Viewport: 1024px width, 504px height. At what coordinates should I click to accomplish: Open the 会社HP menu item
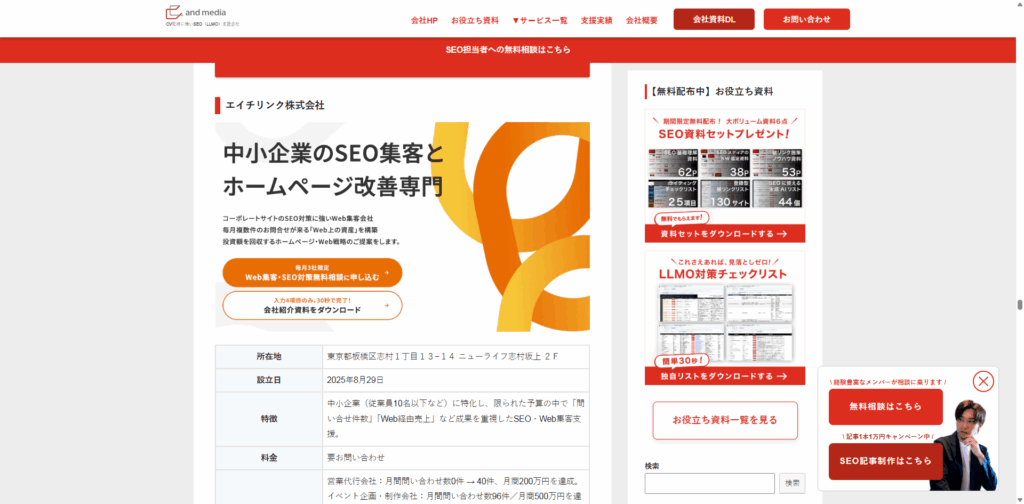[x=425, y=20]
